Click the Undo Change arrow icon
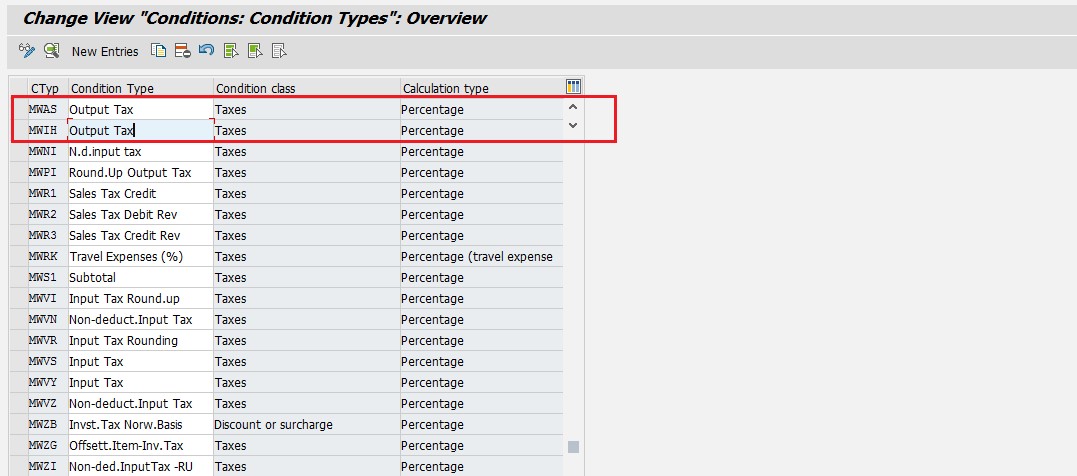Screen dimensions: 1077x476 click(206, 50)
